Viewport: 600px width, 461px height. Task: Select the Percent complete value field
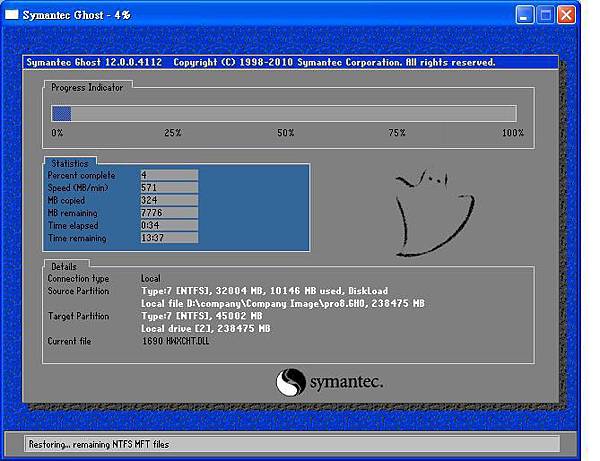[168, 175]
